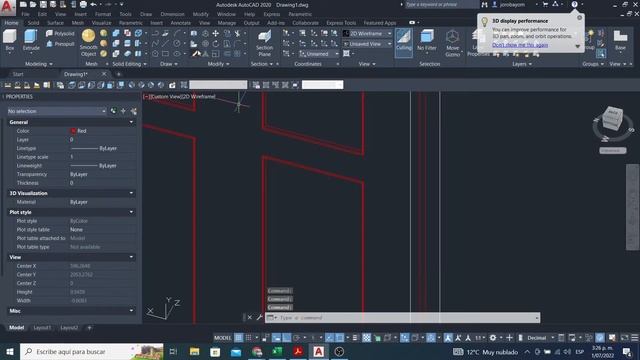Select the Rotate tool in Modify panel
640x360 pixels.
click(216, 44)
